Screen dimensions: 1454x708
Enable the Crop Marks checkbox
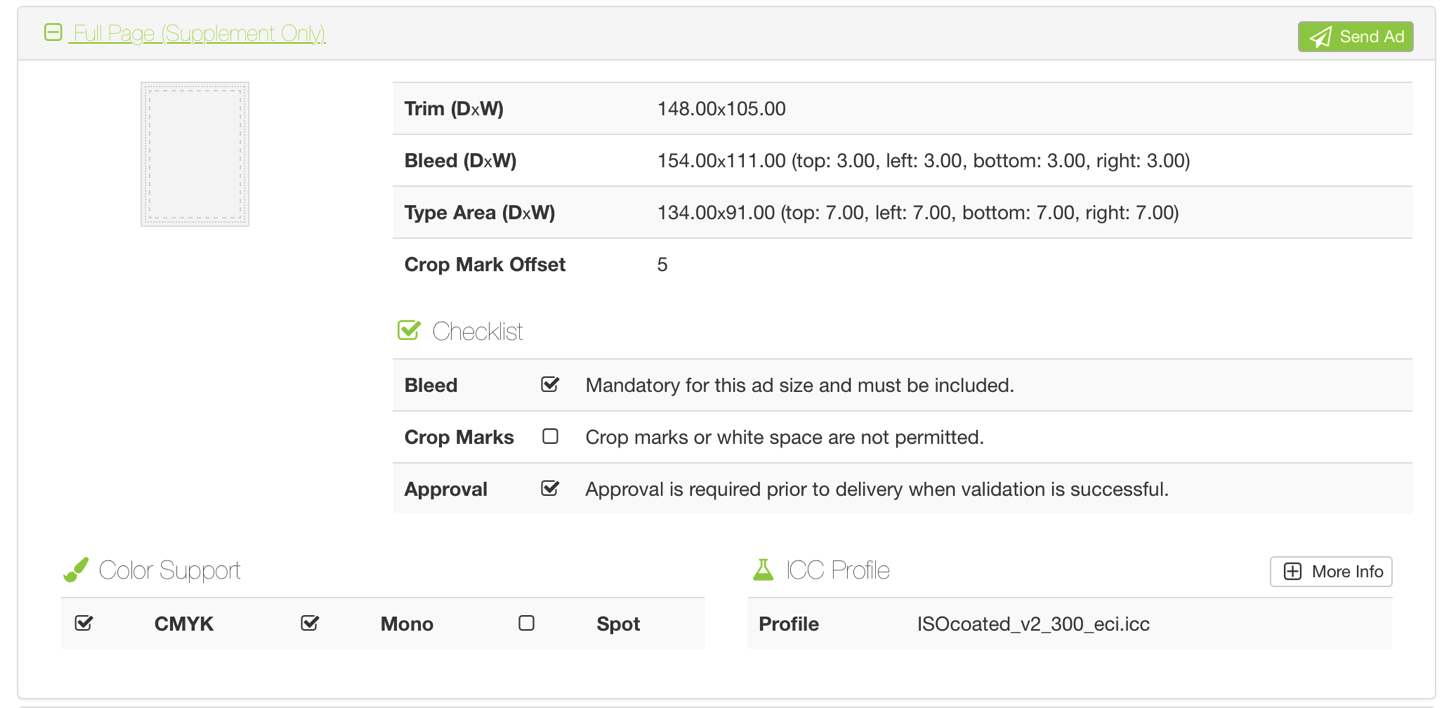550,436
